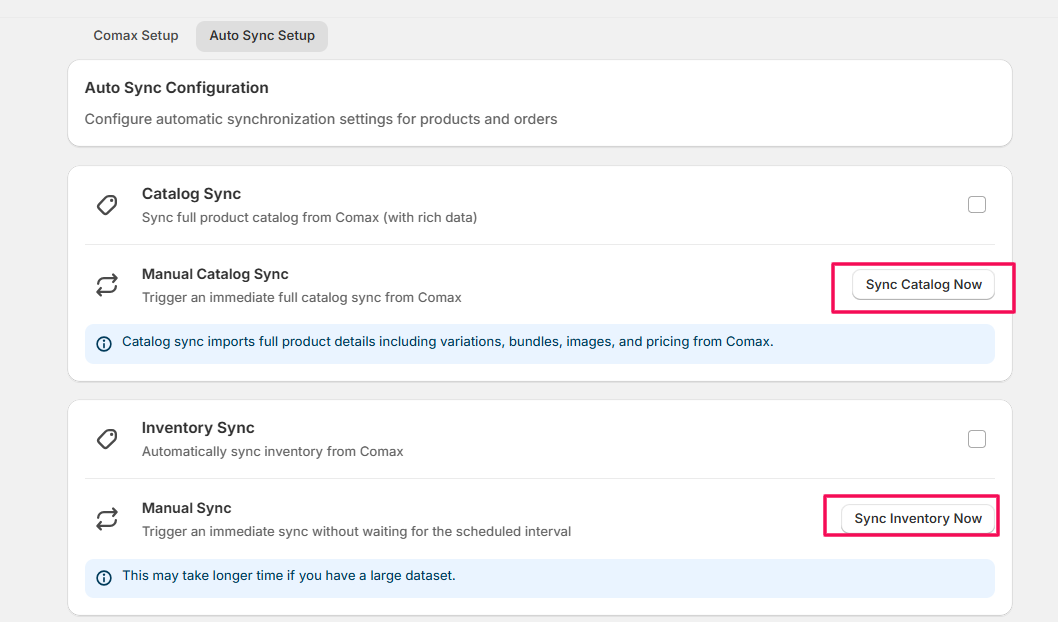Click the Catalog Sync title text
1058x622 pixels.
191,194
